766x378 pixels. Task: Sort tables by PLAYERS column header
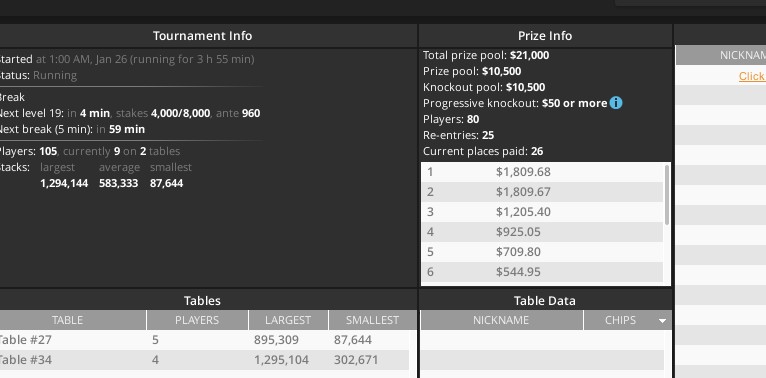pos(197,320)
